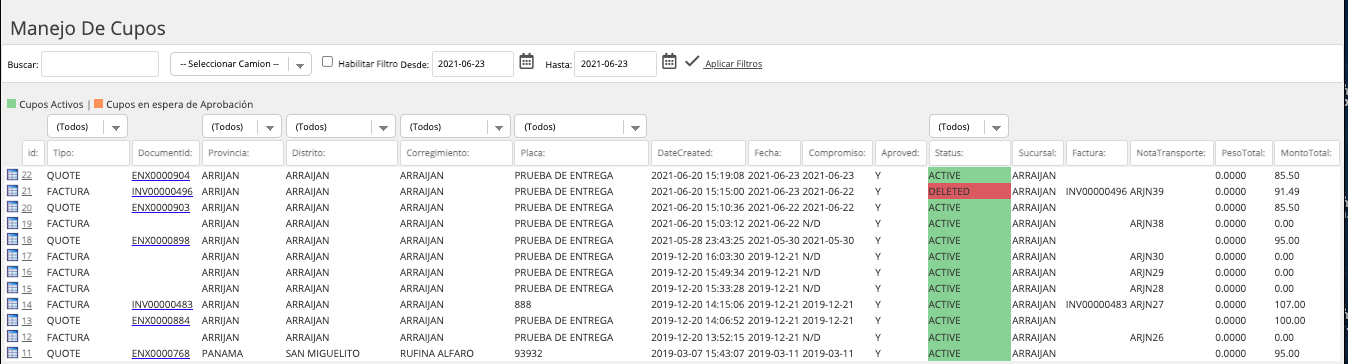Open document ENX0000904 link
Screen dimensions: 1348x364
coord(161,175)
